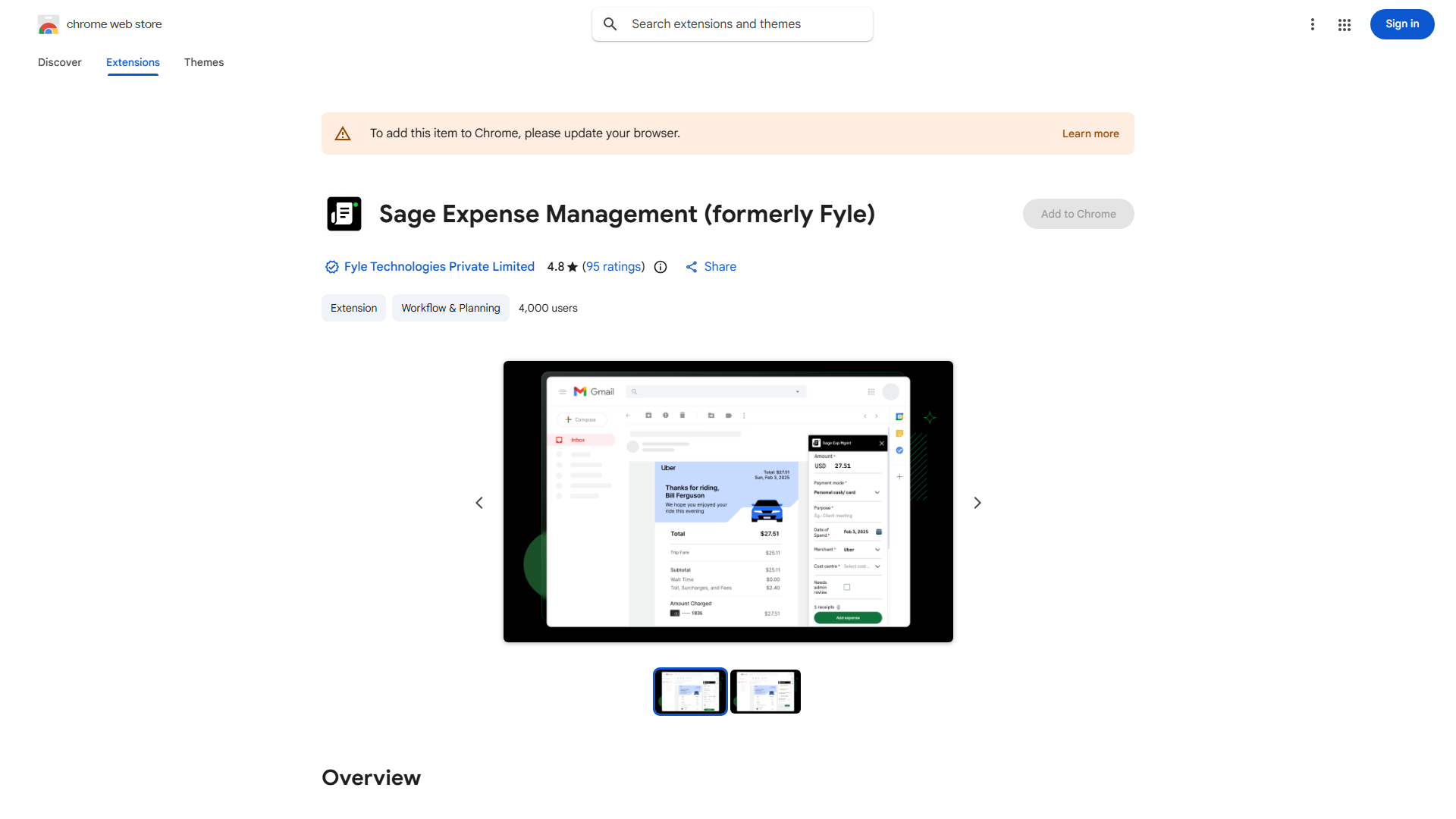Switch to the Themes tab
This screenshot has width=1456, height=819.
click(x=203, y=62)
